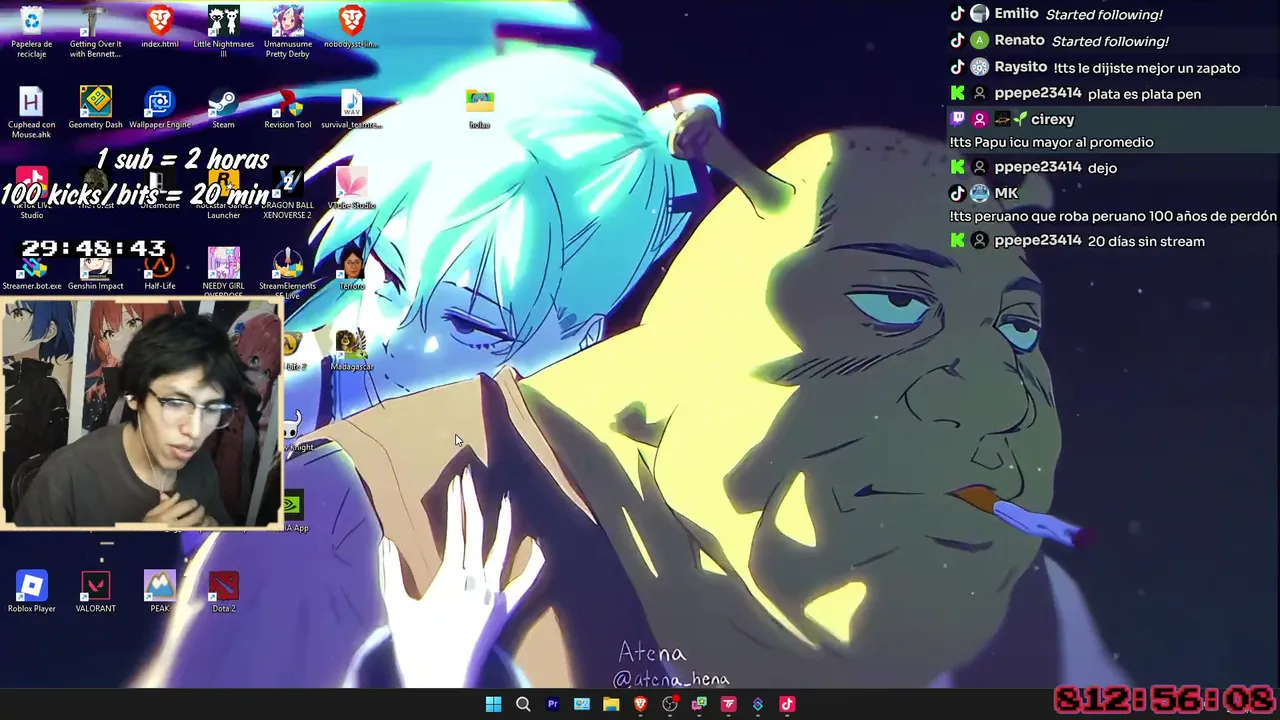Image resolution: width=1280 pixels, height=720 pixels.
Task: Click the chat message '20 días sin stream'
Action: click(1146, 241)
